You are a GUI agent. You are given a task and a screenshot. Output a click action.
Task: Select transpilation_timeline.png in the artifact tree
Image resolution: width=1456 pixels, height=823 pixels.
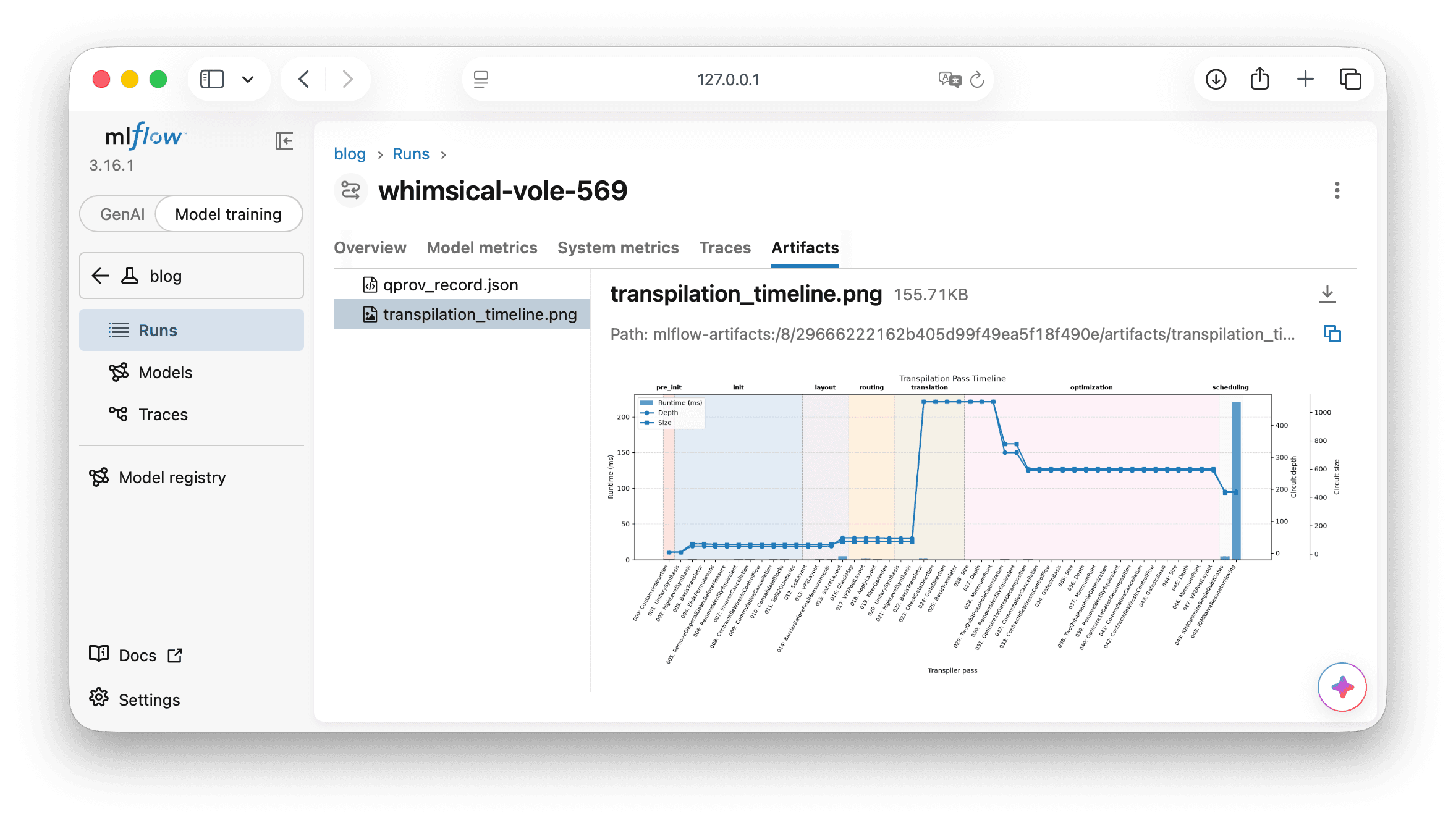(x=462, y=314)
